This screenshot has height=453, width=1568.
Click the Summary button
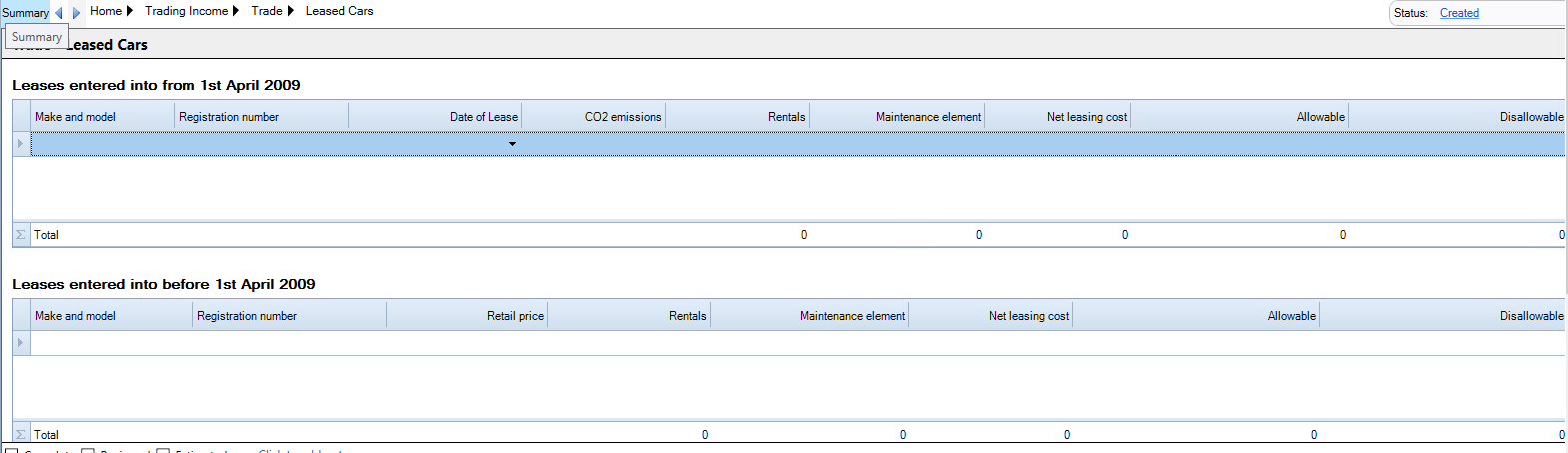click(25, 13)
